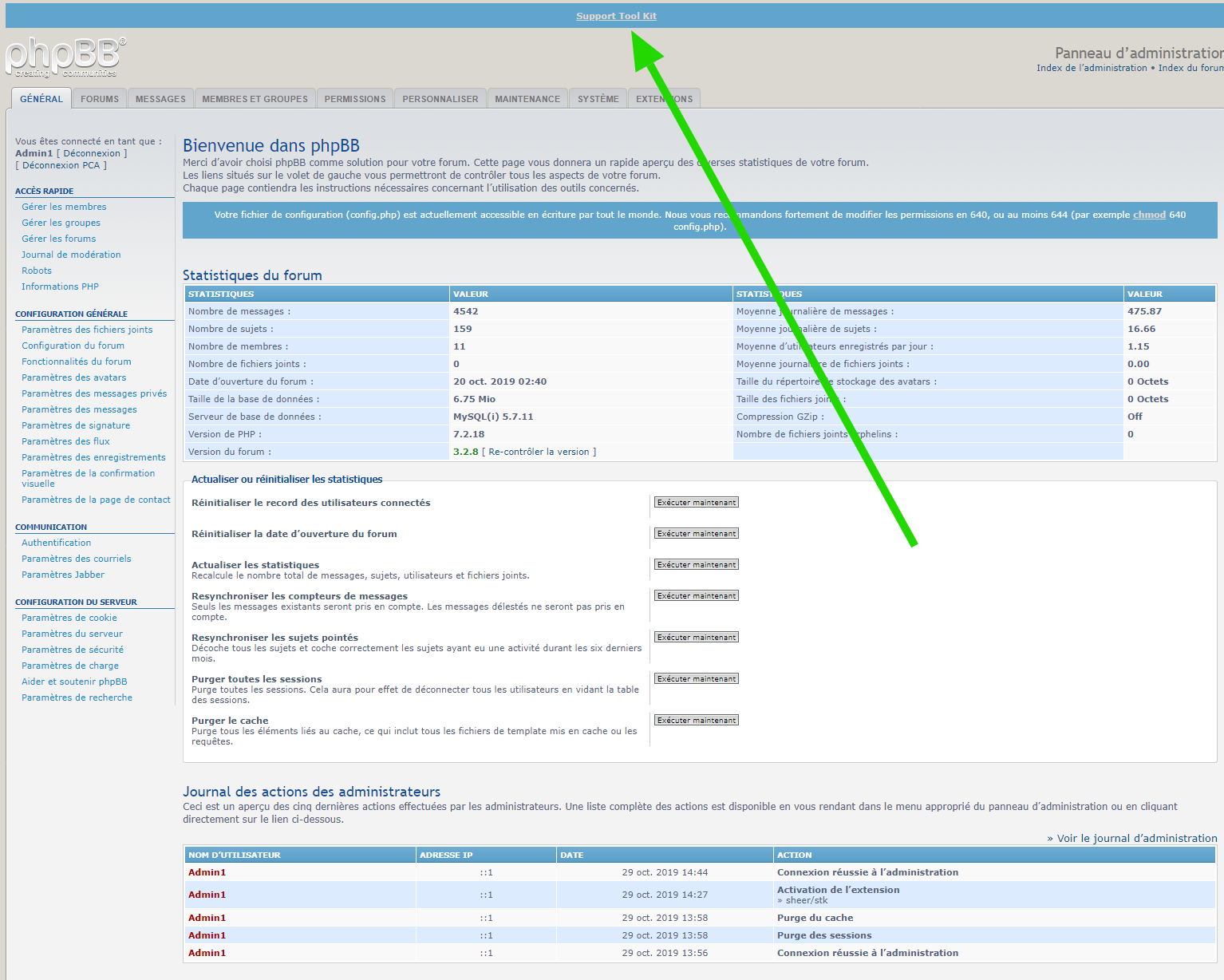Click Re-contrôler la version link
Image resolution: width=1224 pixels, height=980 pixels.
(x=539, y=452)
